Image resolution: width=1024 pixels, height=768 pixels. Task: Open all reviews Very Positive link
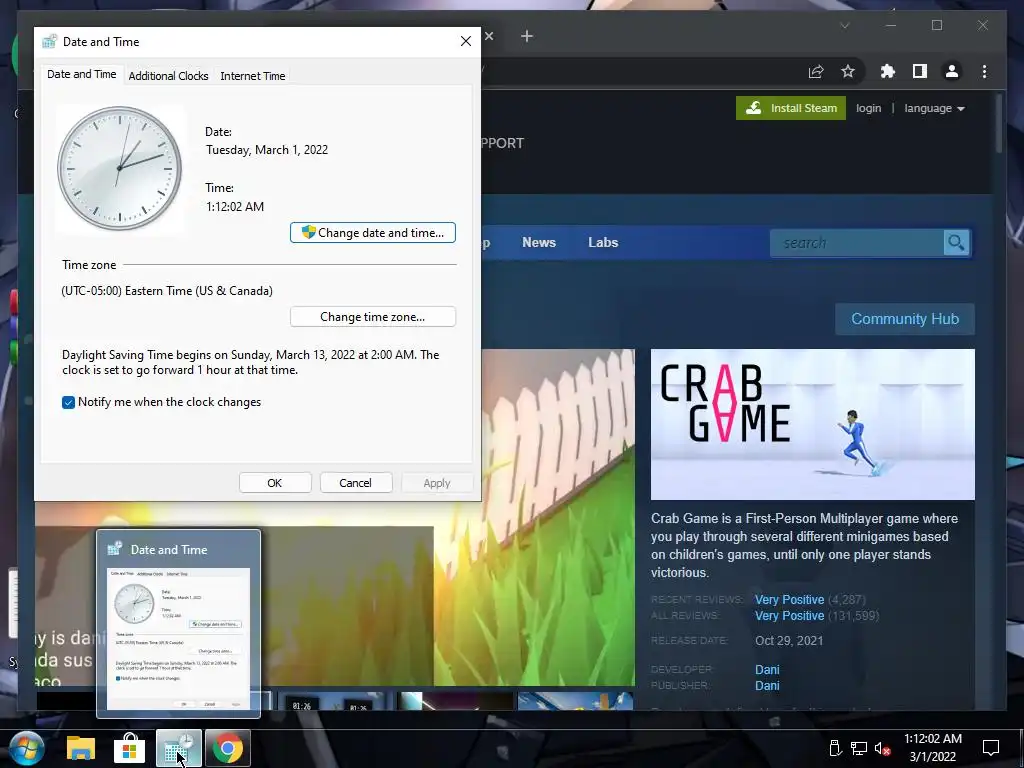point(789,616)
